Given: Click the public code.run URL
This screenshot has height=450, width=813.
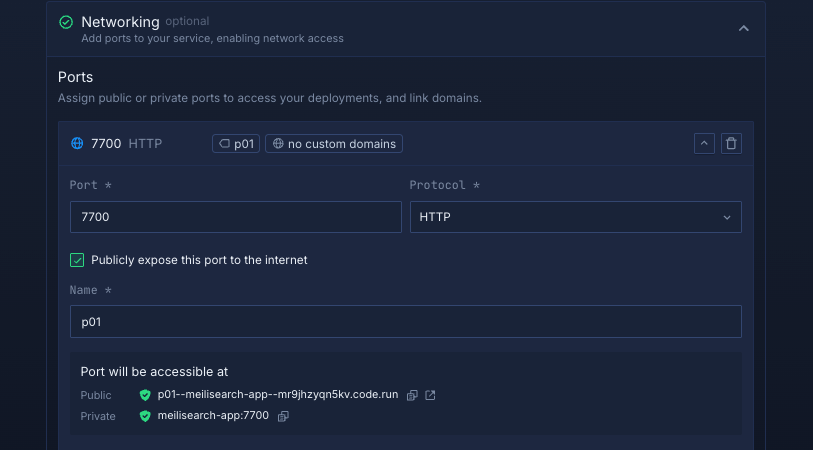Looking at the screenshot, I should (x=278, y=395).
